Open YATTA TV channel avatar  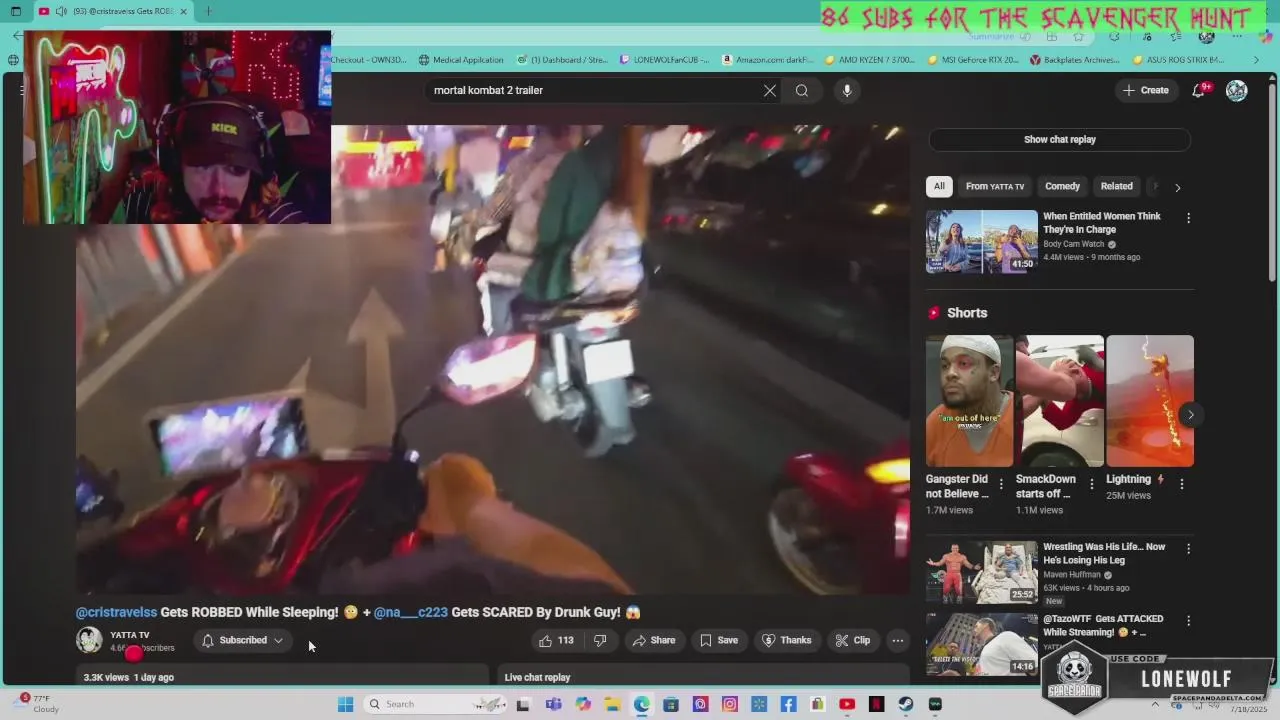click(89, 640)
